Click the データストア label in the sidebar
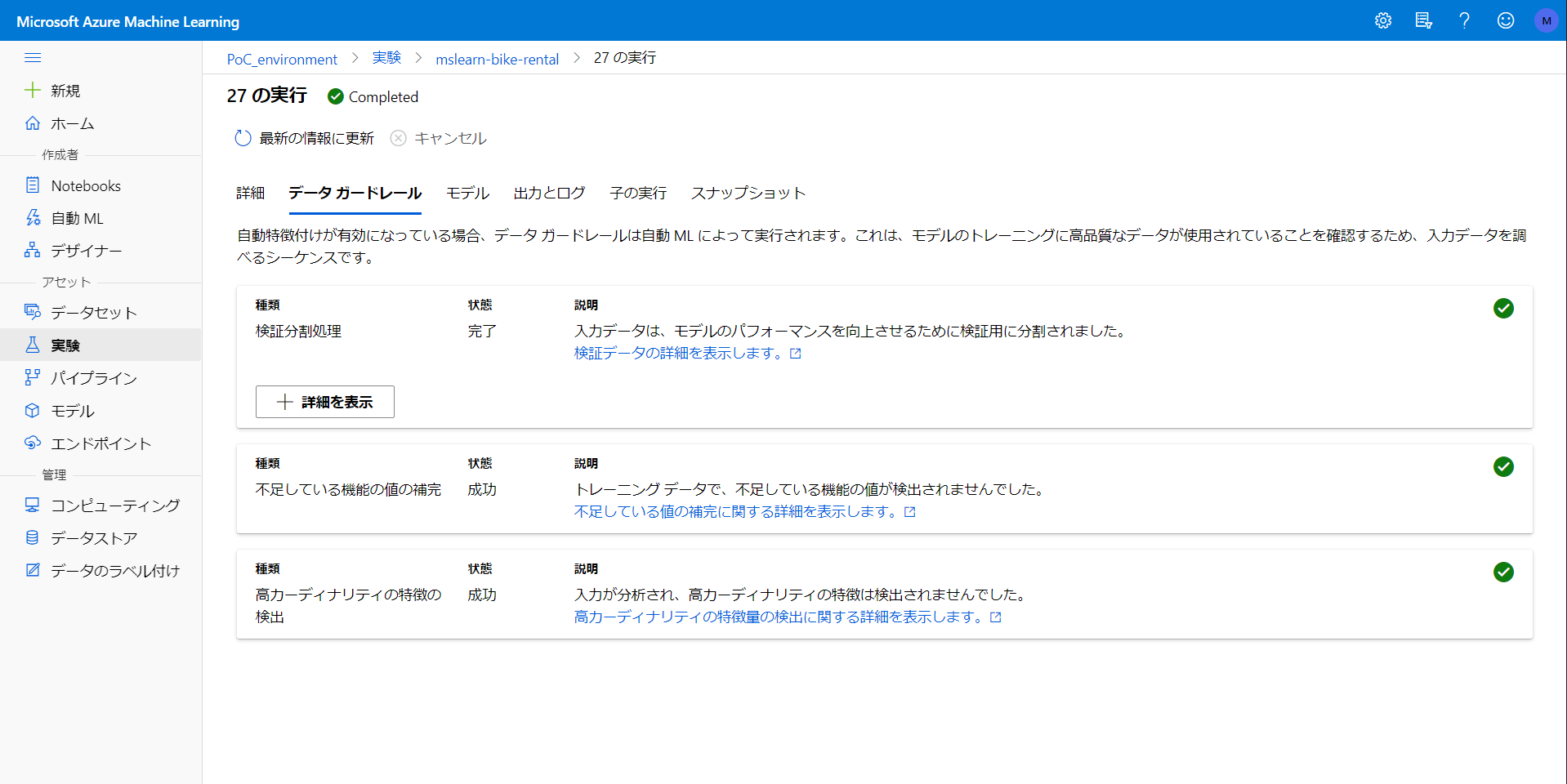The width and height of the screenshot is (1567, 784). tap(94, 538)
